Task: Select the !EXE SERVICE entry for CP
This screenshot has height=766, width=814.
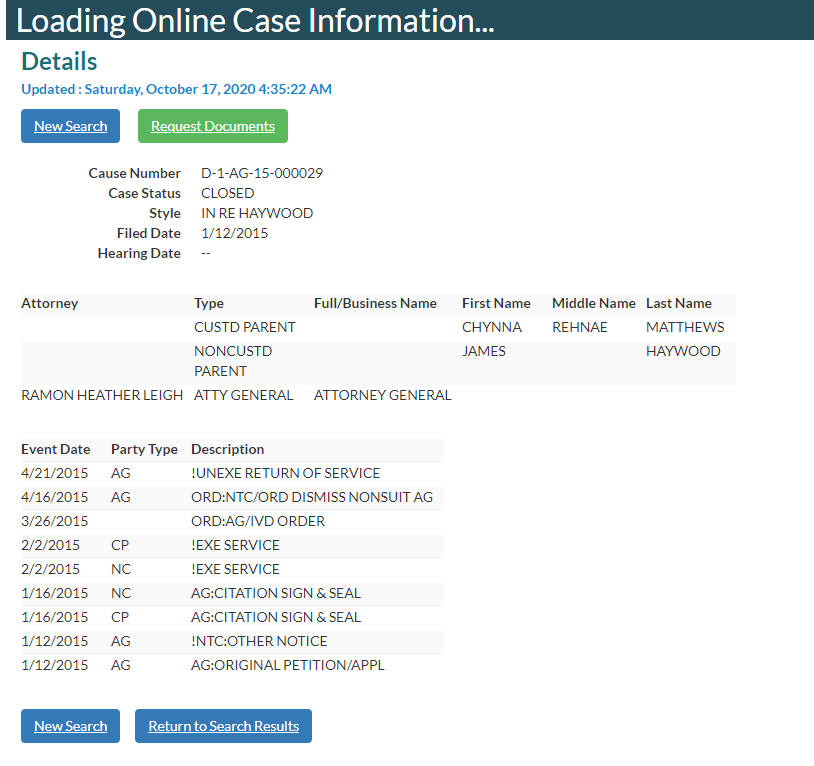Action: (235, 545)
